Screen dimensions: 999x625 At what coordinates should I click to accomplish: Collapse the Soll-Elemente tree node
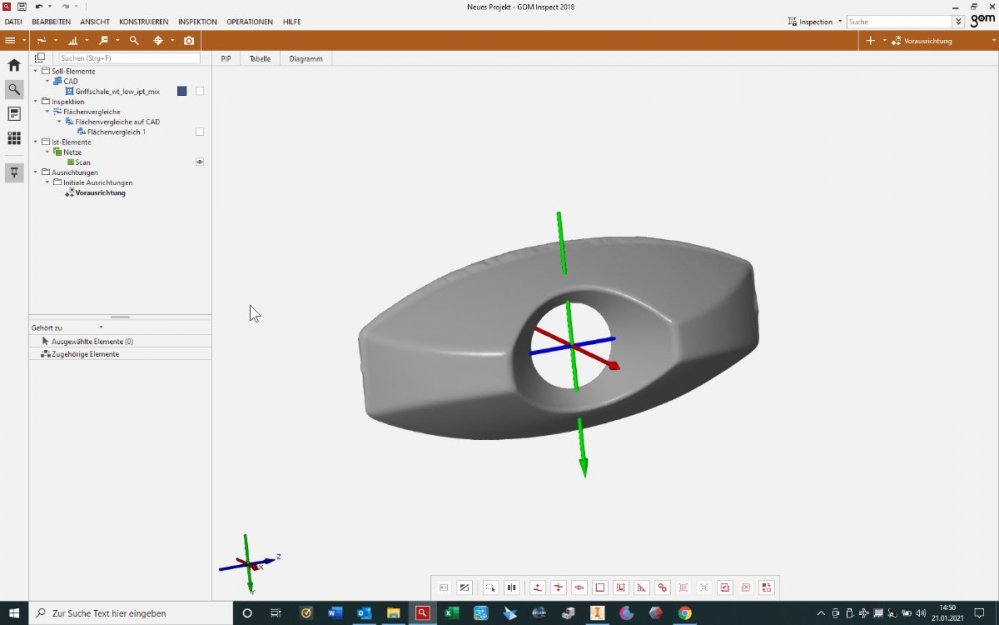[x=36, y=71]
